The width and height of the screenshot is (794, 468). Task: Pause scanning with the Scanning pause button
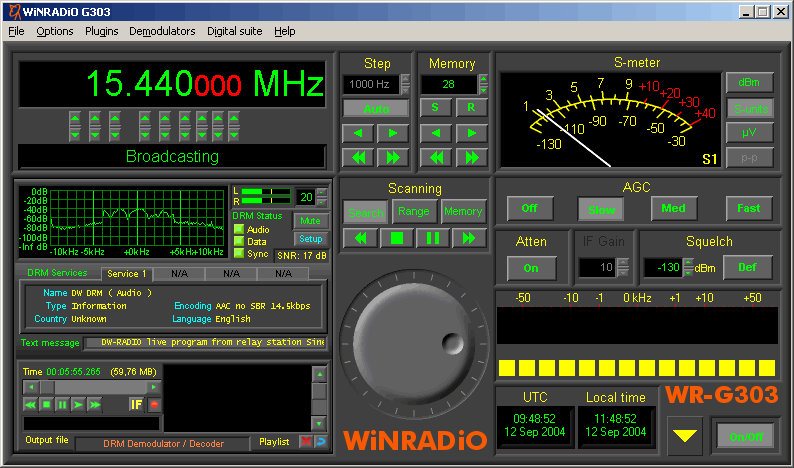(x=432, y=238)
